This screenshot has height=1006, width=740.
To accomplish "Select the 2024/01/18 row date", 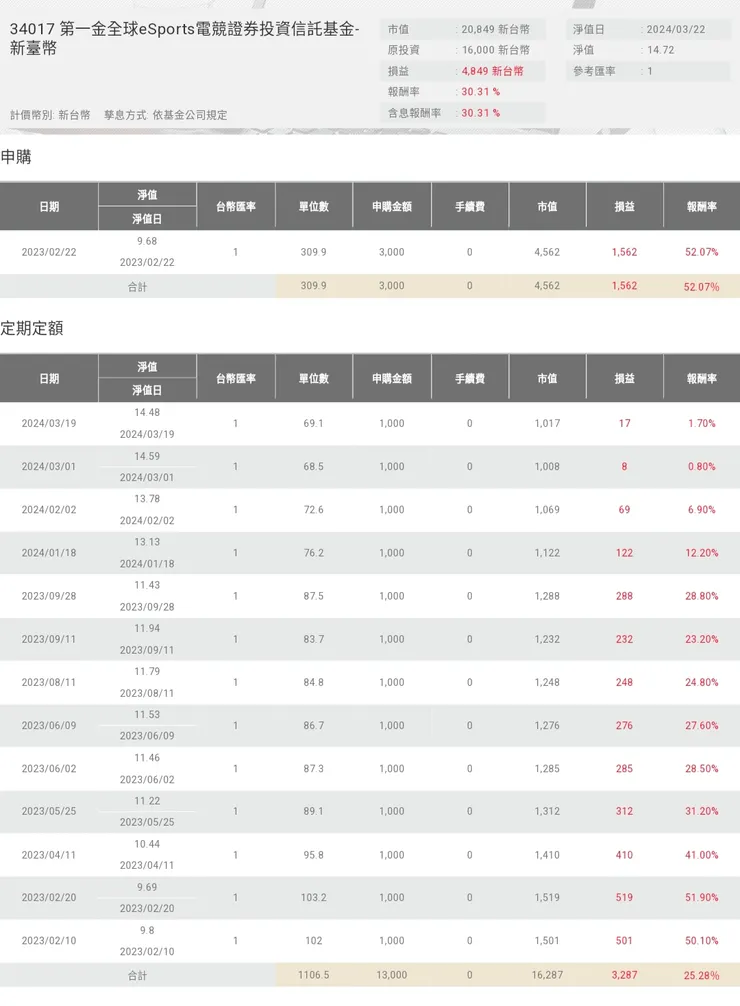I will (x=49, y=552).
